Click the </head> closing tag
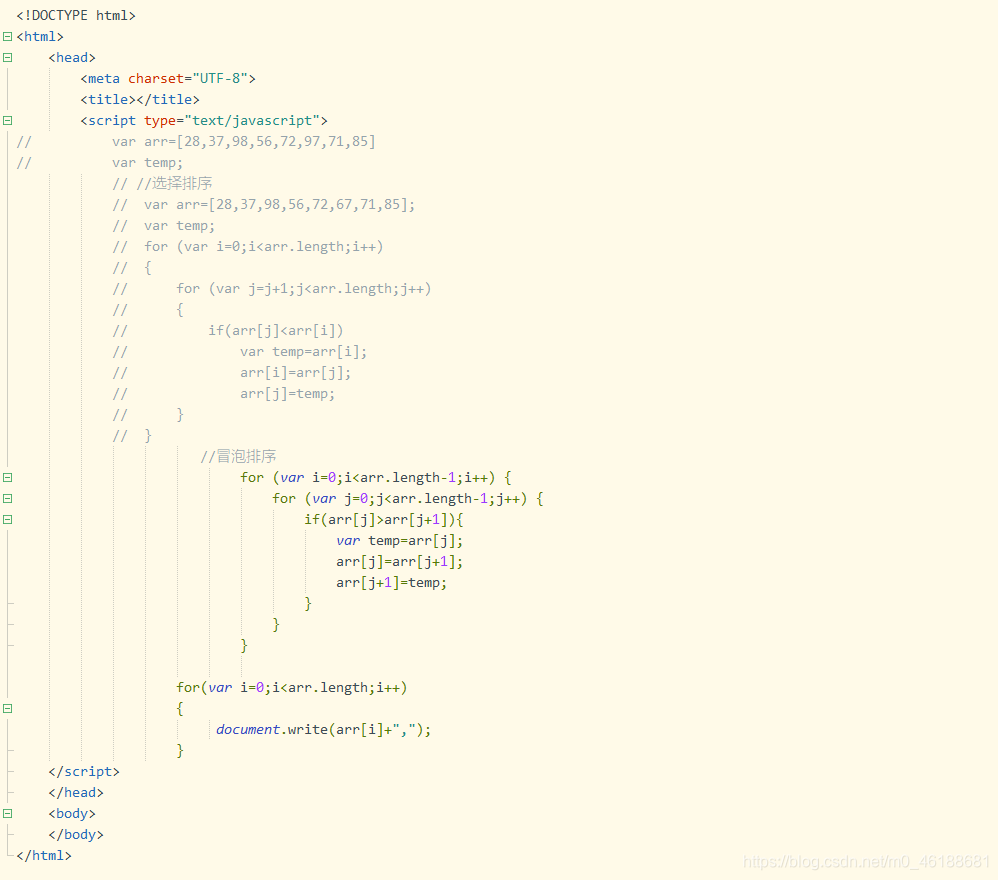998x880 pixels. 76,792
